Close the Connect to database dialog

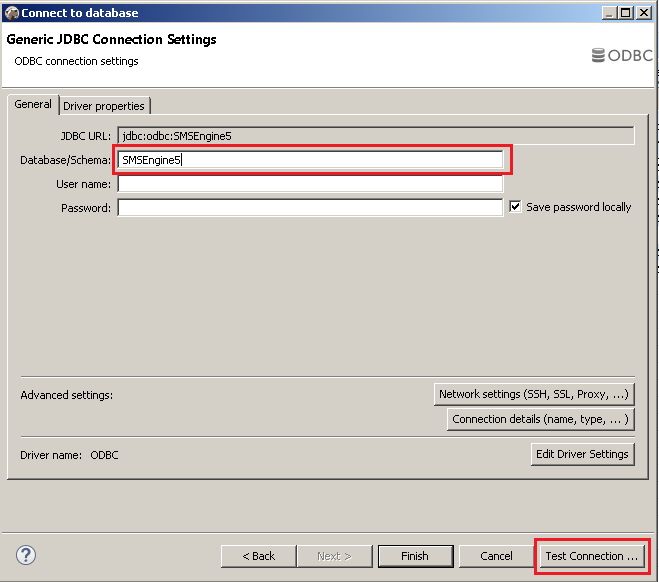(644, 13)
